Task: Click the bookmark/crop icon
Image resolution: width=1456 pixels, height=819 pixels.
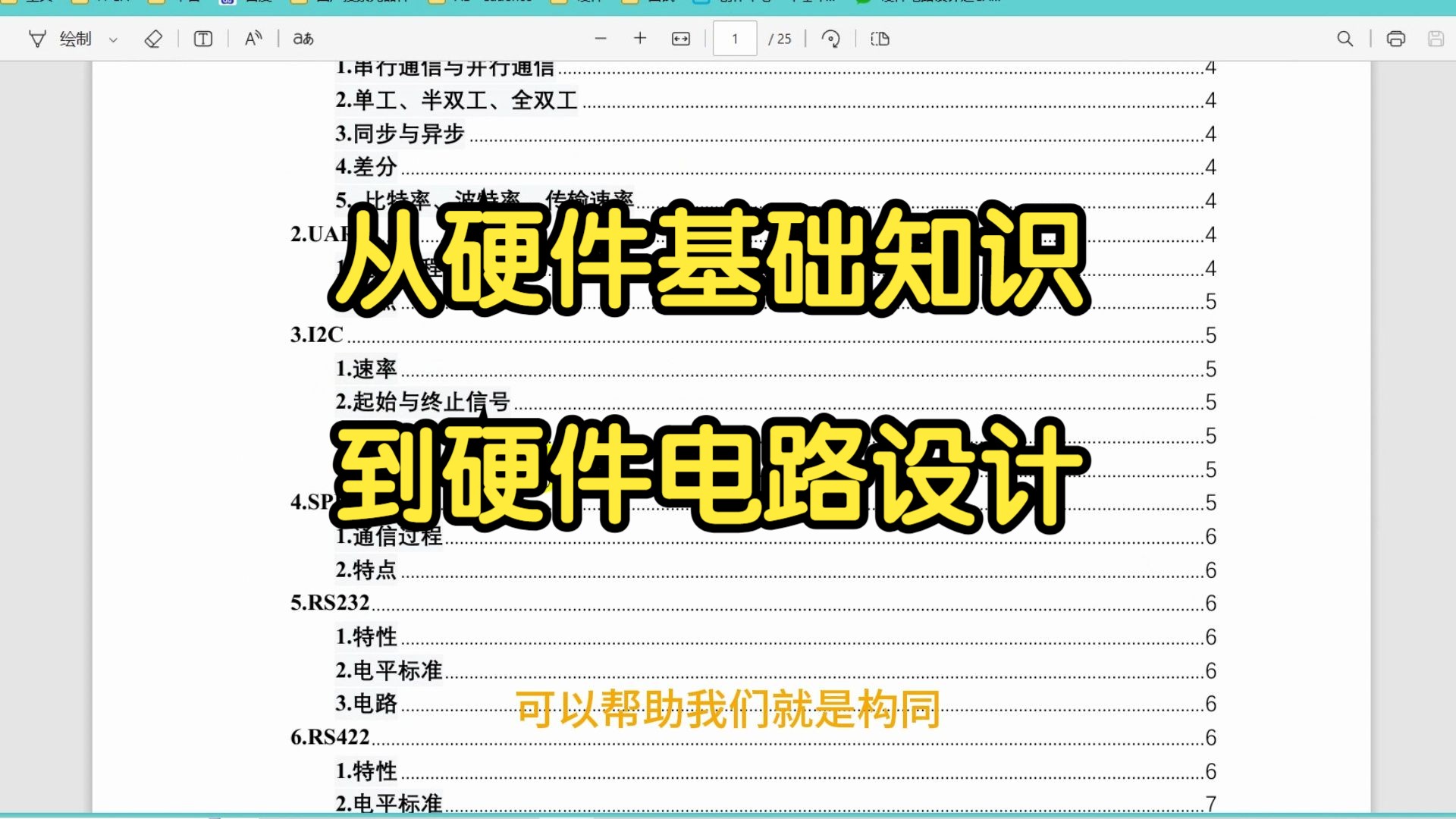Action: click(x=878, y=38)
